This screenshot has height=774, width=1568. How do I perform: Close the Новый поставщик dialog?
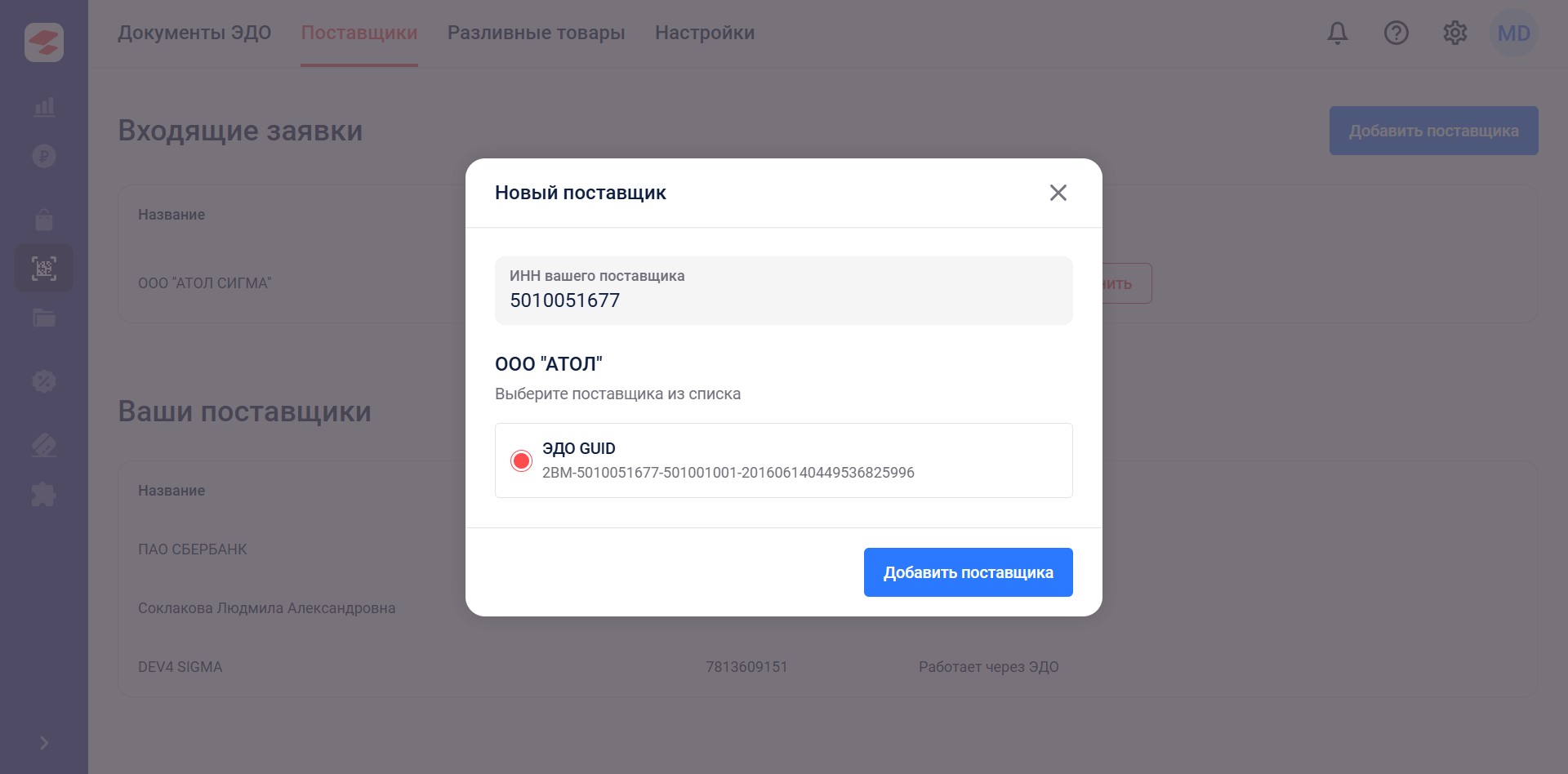[x=1058, y=193]
